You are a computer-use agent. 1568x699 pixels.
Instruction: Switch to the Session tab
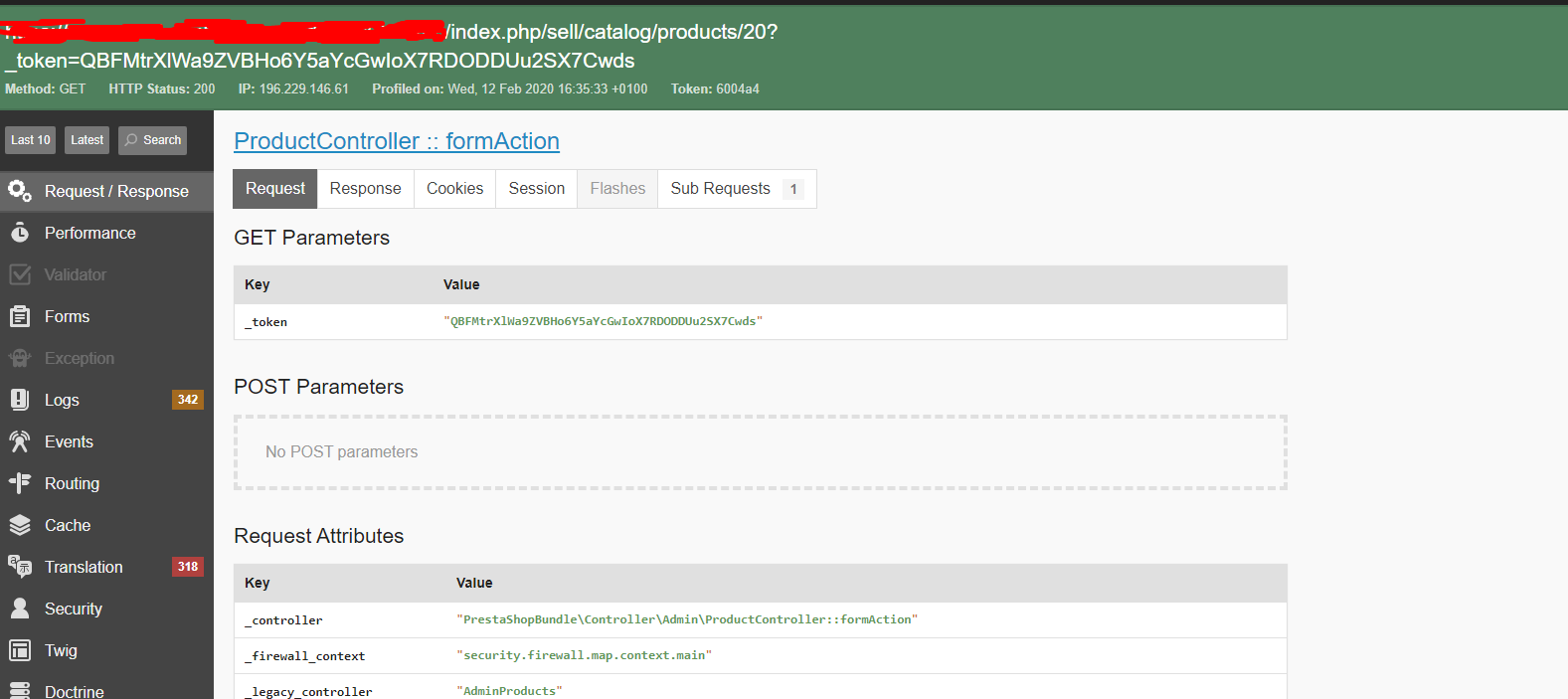pos(537,189)
